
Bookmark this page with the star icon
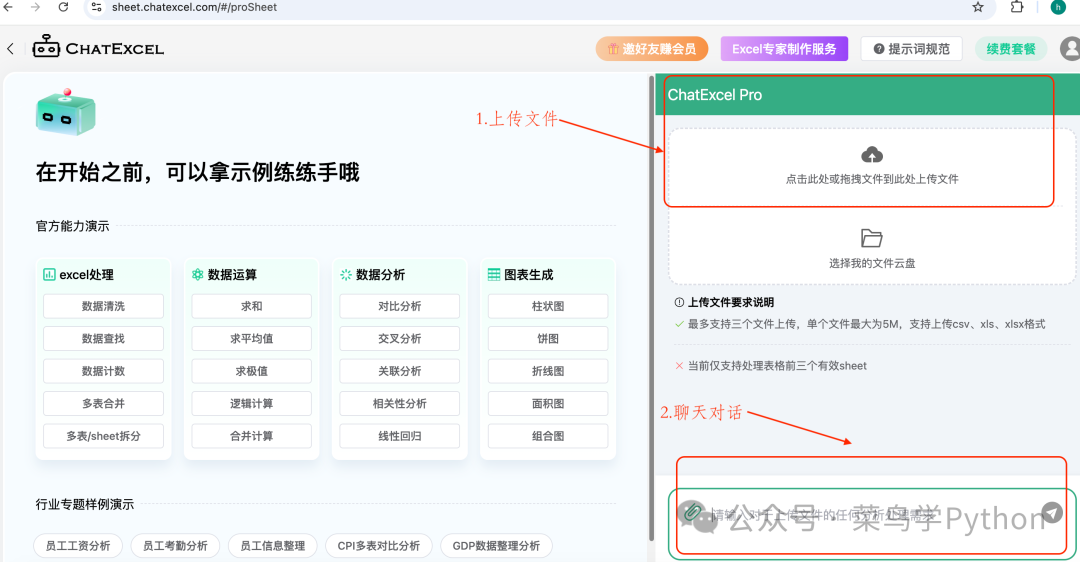978,7
